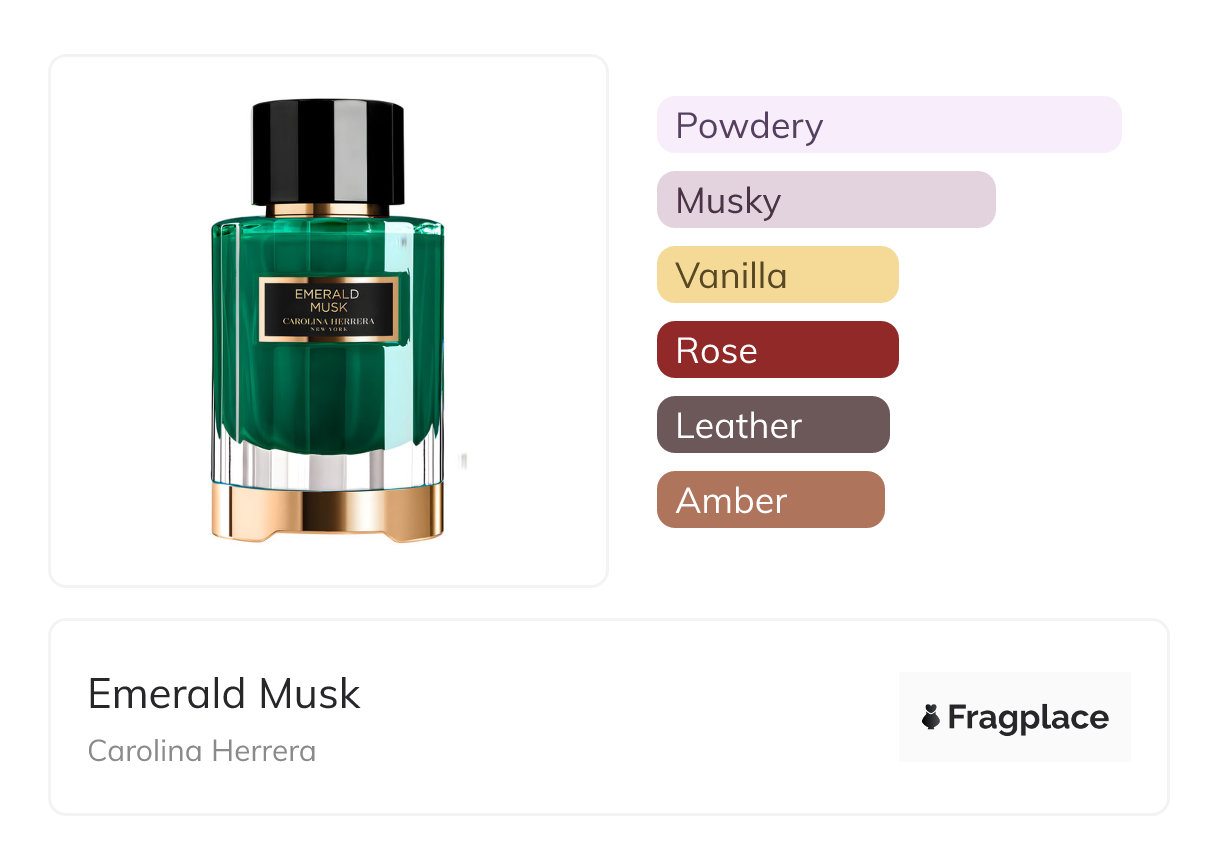
Task: Pick the Rose accord bar
Action: (x=778, y=350)
